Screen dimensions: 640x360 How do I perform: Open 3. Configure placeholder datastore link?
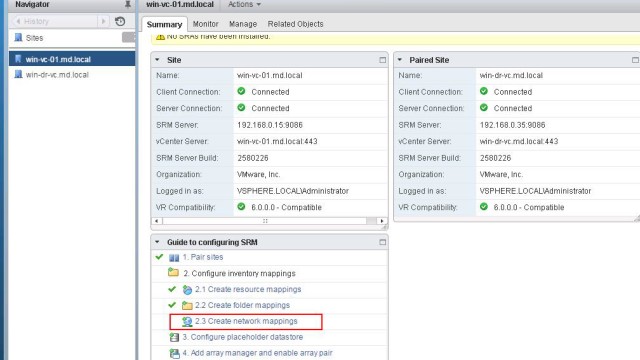coord(242,337)
